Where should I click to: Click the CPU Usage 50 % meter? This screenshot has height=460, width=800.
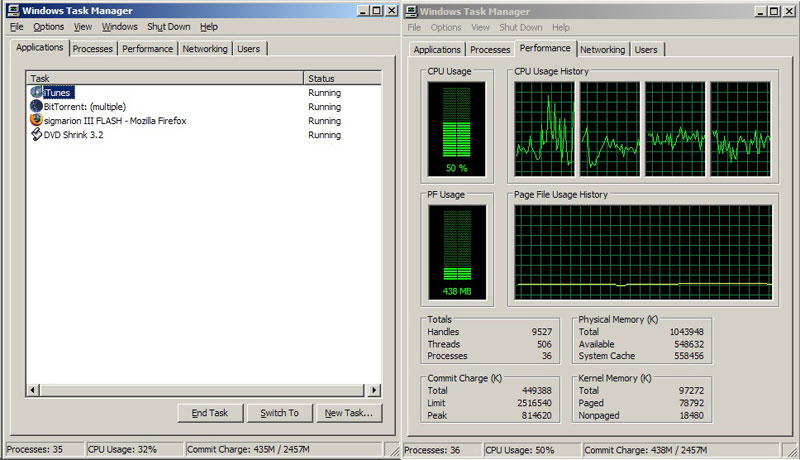[x=457, y=129]
